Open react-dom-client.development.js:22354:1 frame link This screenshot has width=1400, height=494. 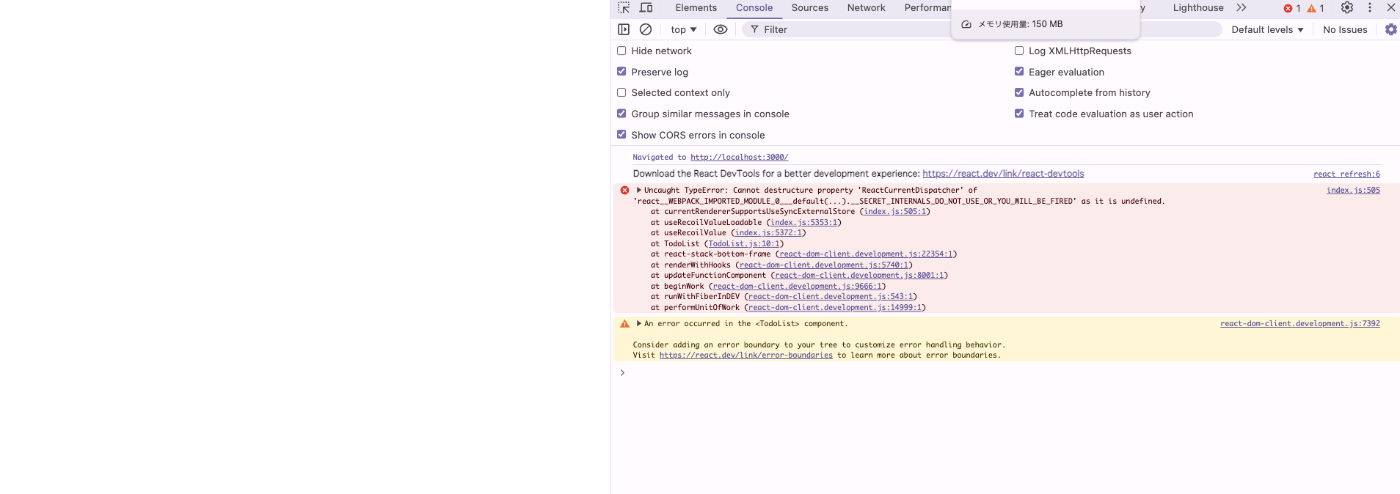(866, 254)
